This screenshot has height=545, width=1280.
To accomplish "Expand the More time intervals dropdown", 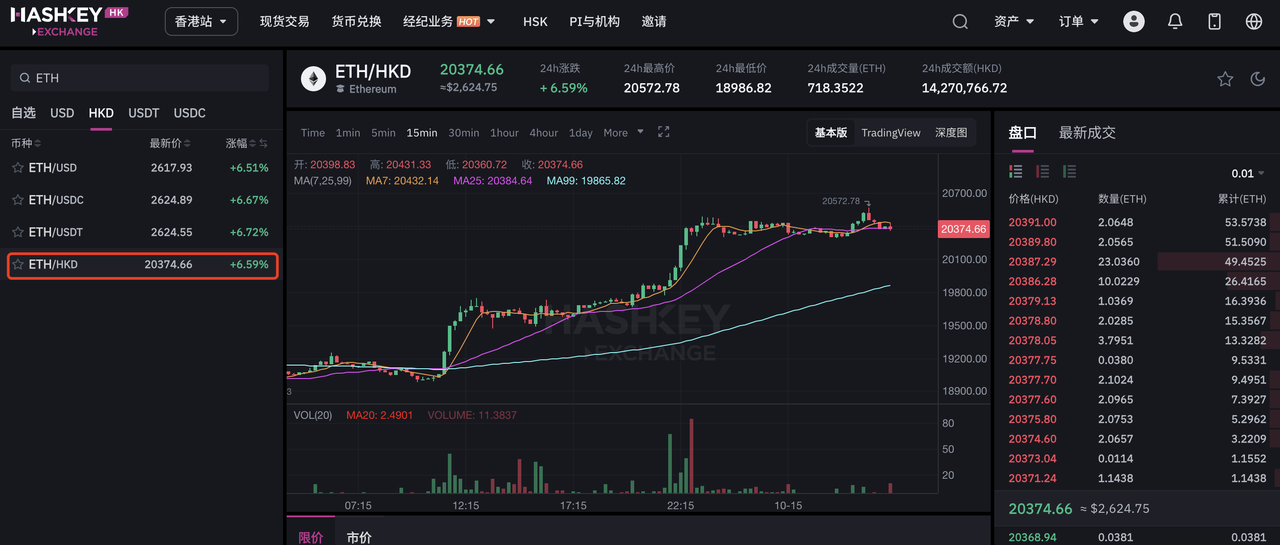I will click(623, 132).
